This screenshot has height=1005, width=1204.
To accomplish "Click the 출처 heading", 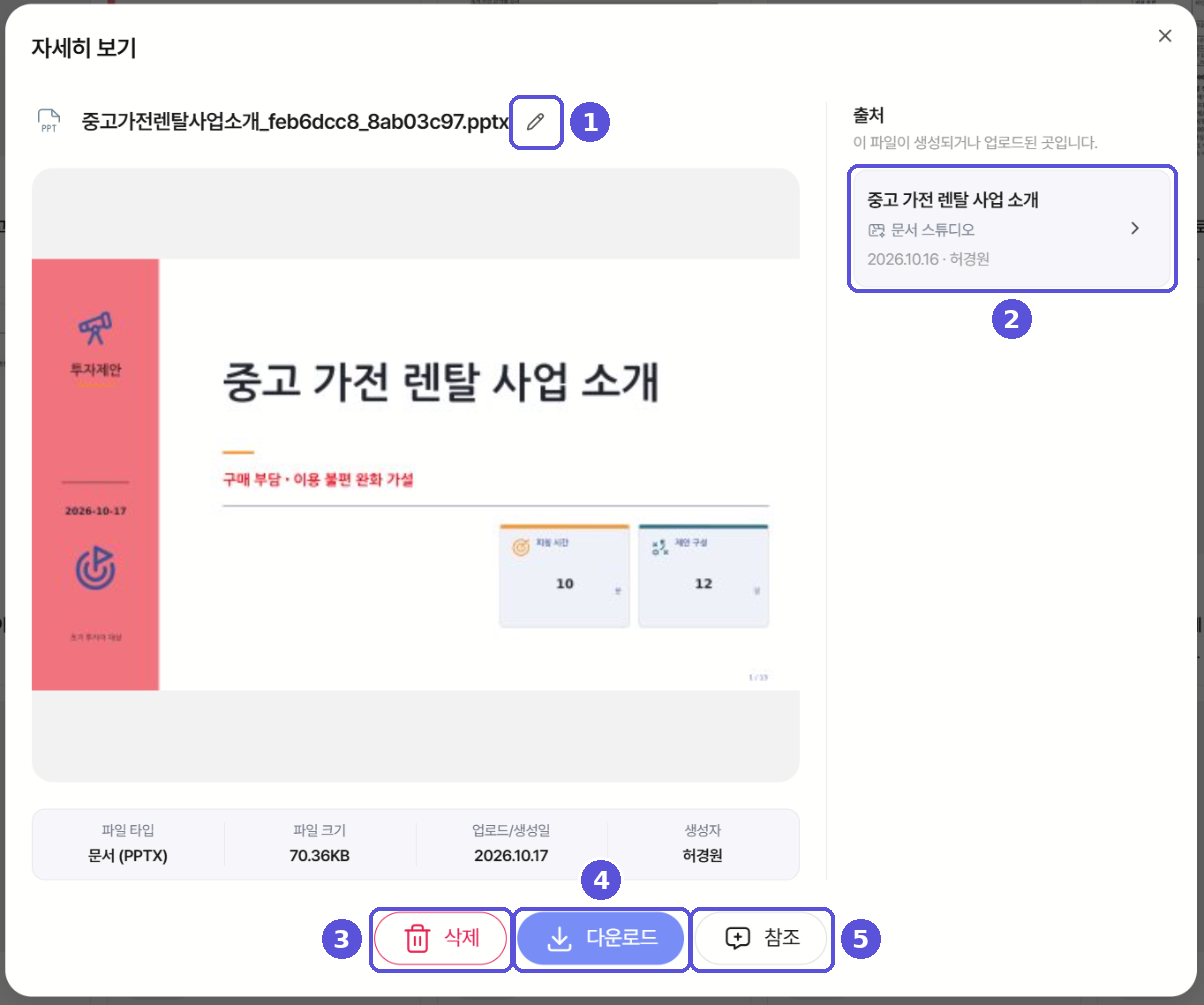I will coord(869,115).
